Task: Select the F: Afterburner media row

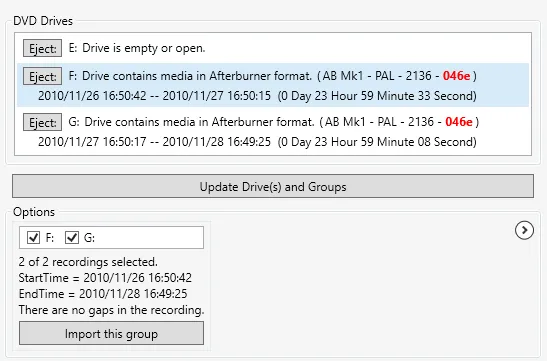Action: 273,85
